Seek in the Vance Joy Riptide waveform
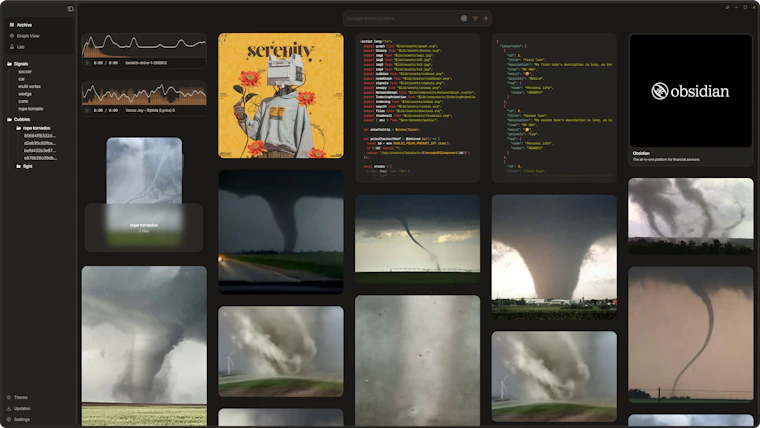This screenshot has height=428, width=760. (x=144, y=93)
